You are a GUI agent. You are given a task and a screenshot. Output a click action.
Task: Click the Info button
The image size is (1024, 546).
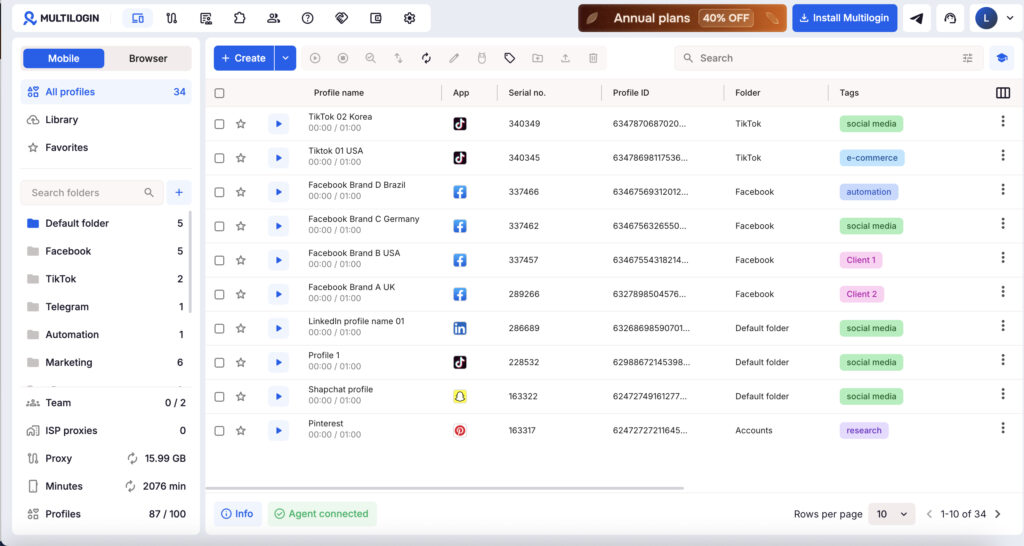coord(238,514)
